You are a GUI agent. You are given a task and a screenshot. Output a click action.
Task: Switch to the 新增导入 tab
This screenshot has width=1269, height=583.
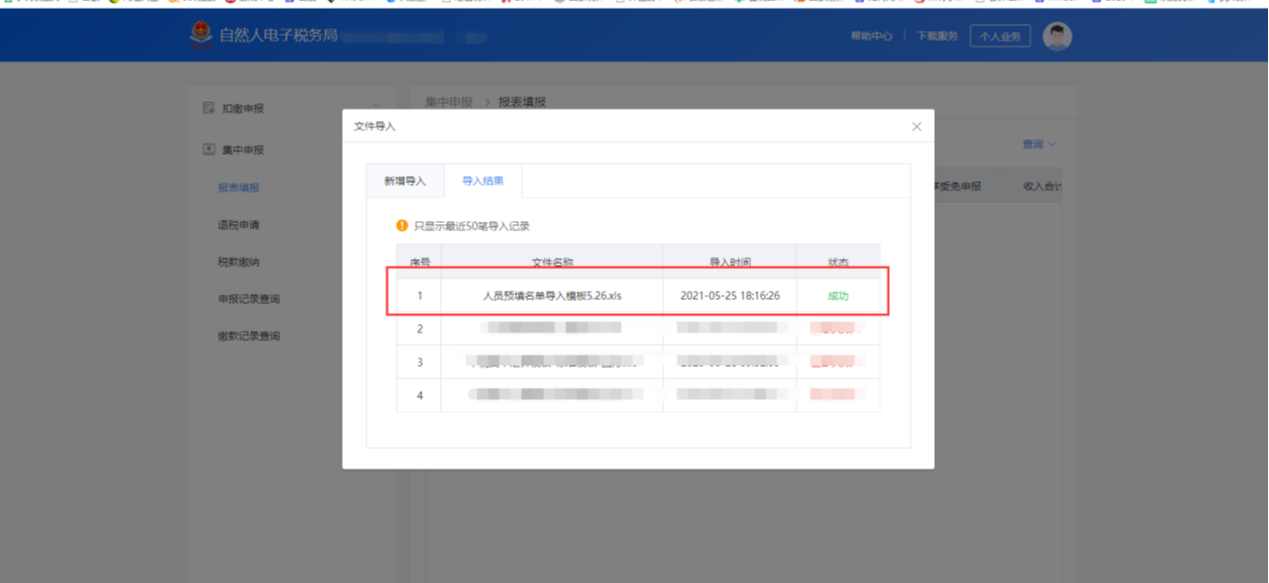pos(405,181)
